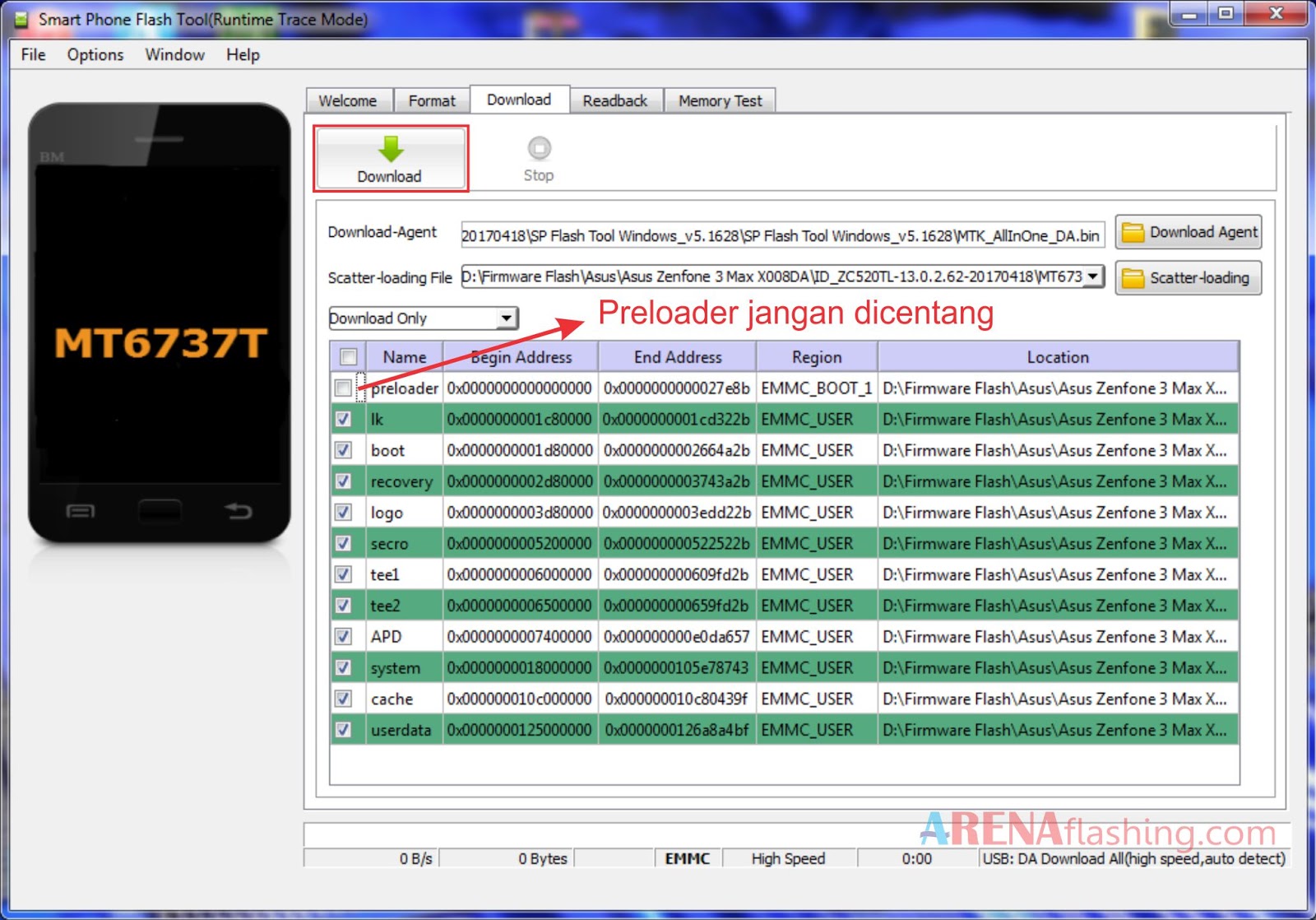
Task: Click the Smart Phone Flash Tool title bar icon
Action: point(19,18)
